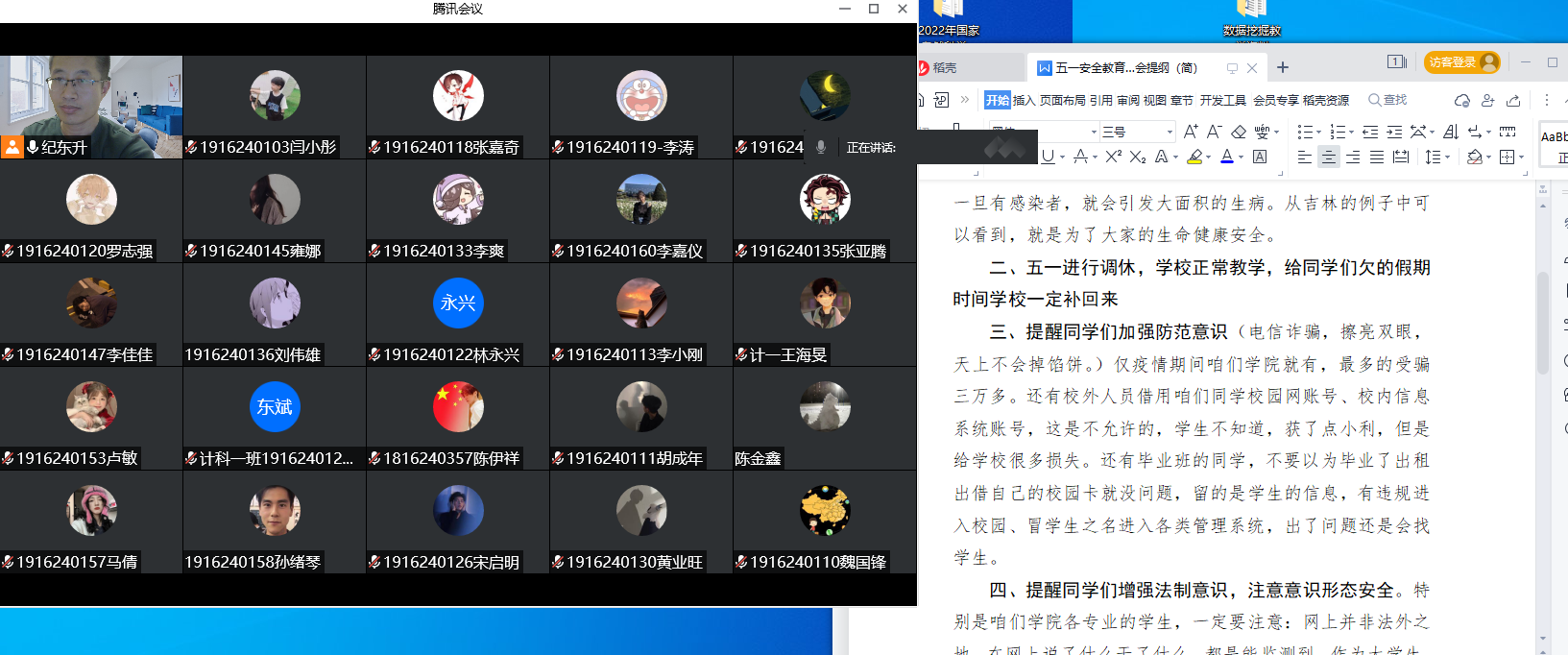Viewport: 1568px width, 655px height.
Task: Switch to the 插入 ribbon tab
Action: tap(1024, 100)
